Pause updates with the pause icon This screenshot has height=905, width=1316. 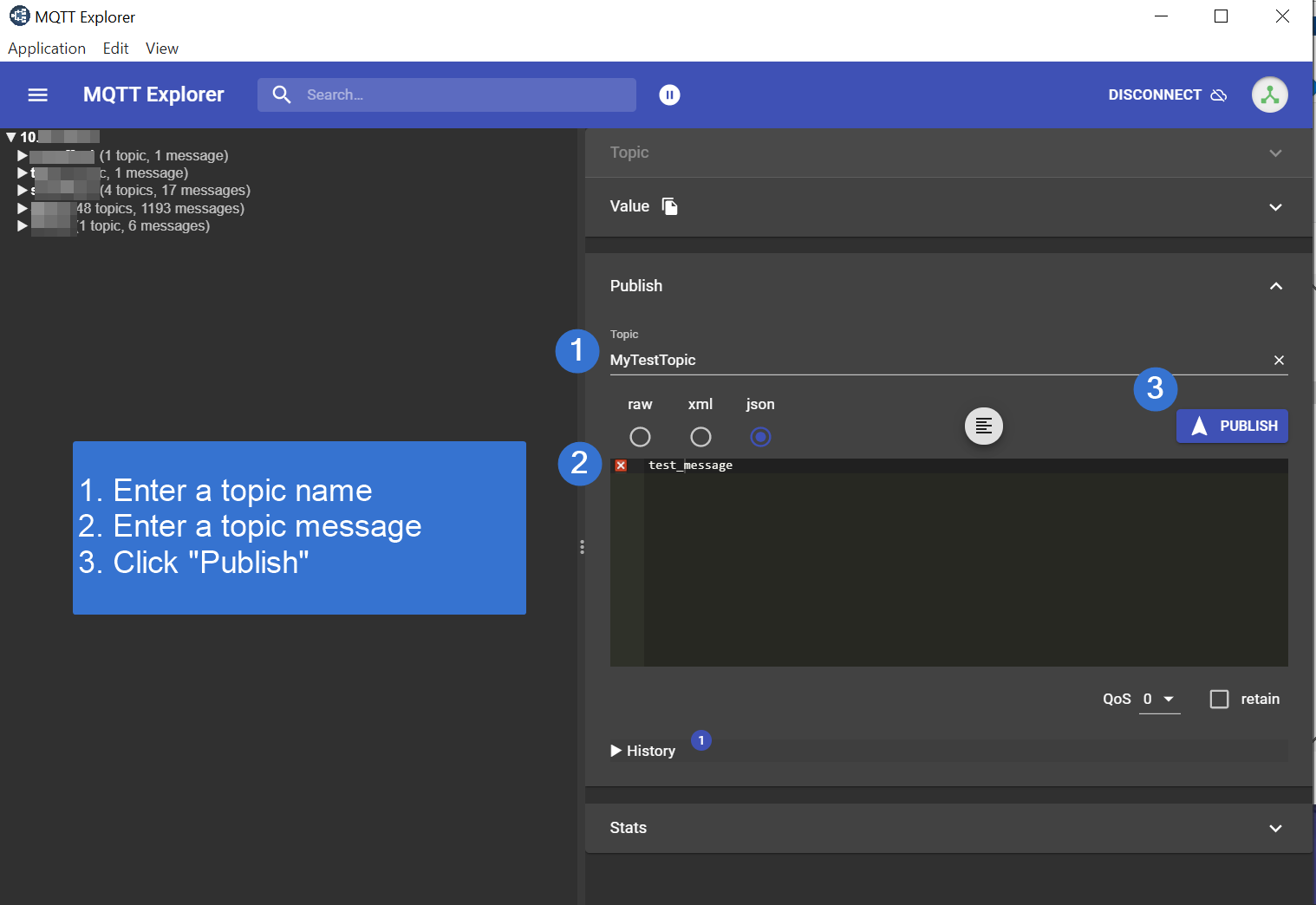(x=669, y=95)
